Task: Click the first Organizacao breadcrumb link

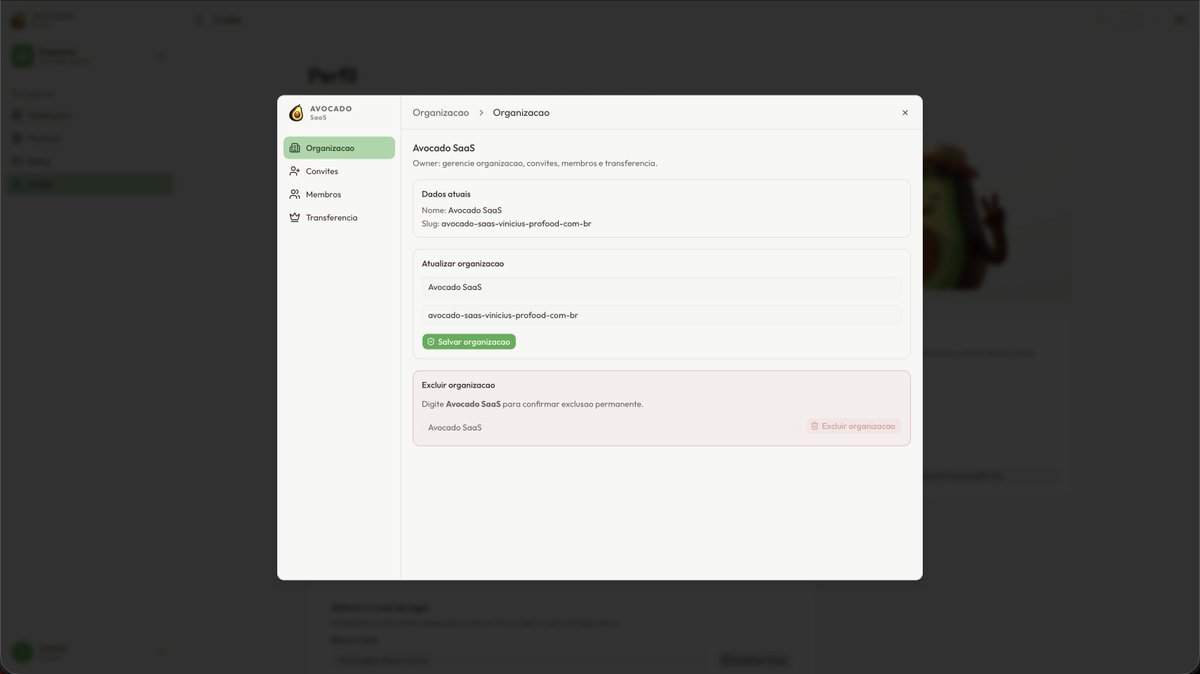Action: (x=441, y=113)
